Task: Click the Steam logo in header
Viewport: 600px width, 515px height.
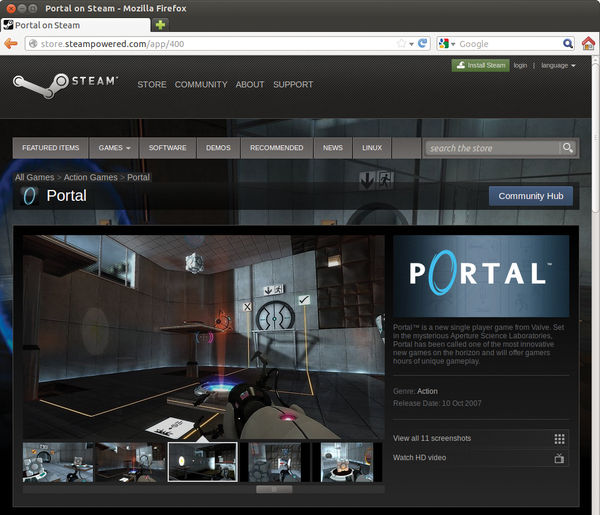Action: tap(65, 85)
